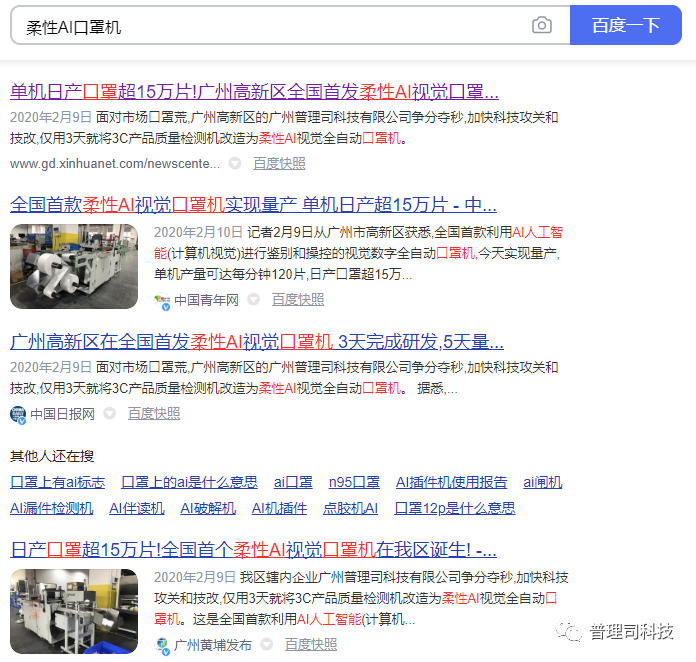Open 百度快照 for the xinhuanet result
Image resolution: width=696 pixels, height=662 pixels.
[279, 163]
